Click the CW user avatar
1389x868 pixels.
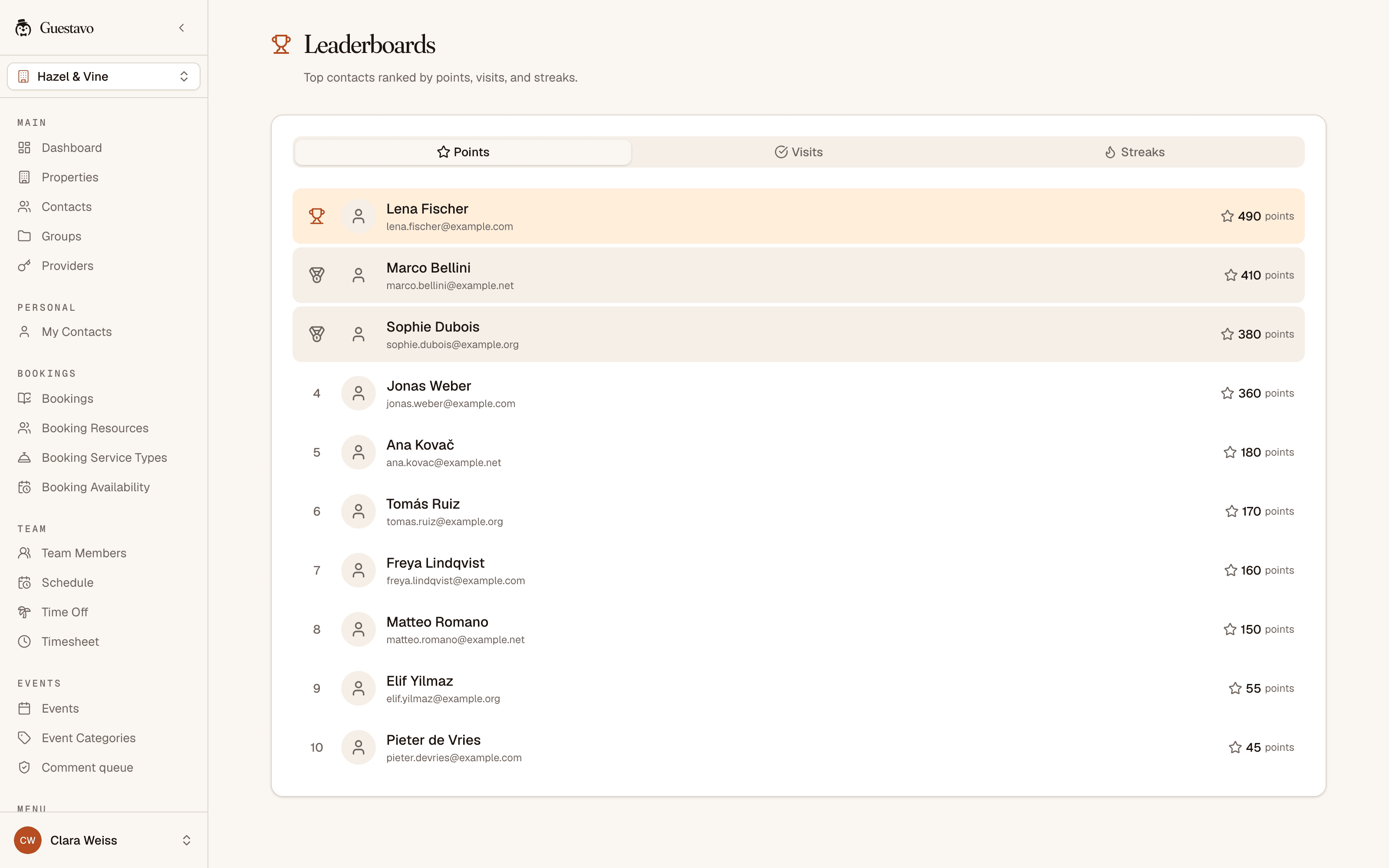click(x=27, y=840)
